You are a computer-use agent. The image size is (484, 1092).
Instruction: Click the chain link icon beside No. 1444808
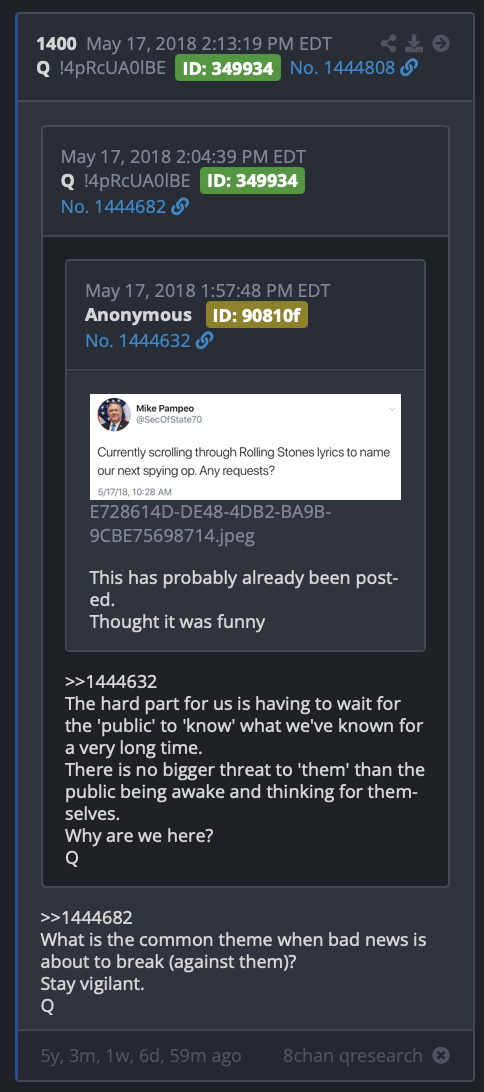pos(409,68)
